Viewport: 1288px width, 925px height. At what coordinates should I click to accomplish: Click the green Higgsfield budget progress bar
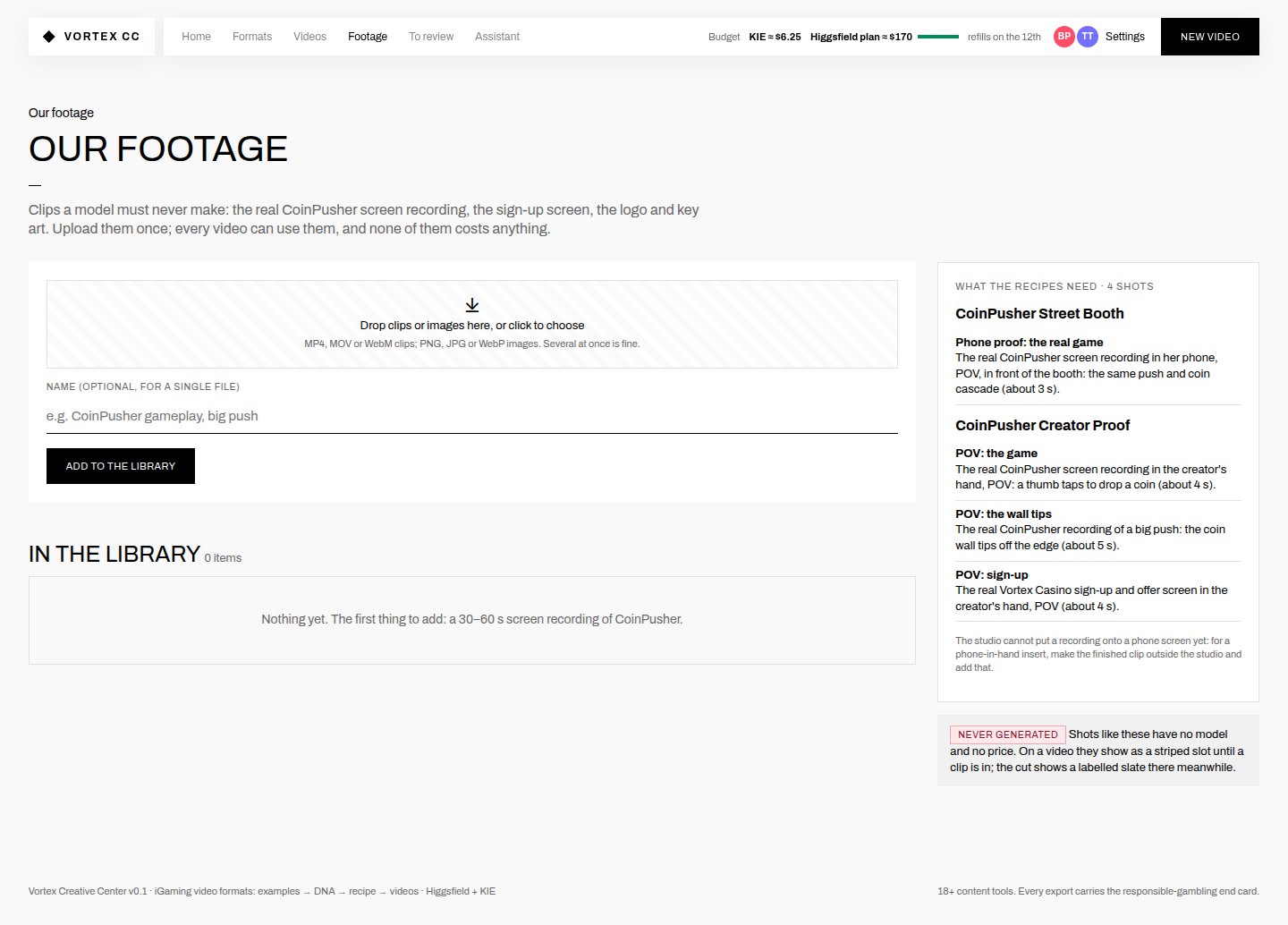click(938, 37)
